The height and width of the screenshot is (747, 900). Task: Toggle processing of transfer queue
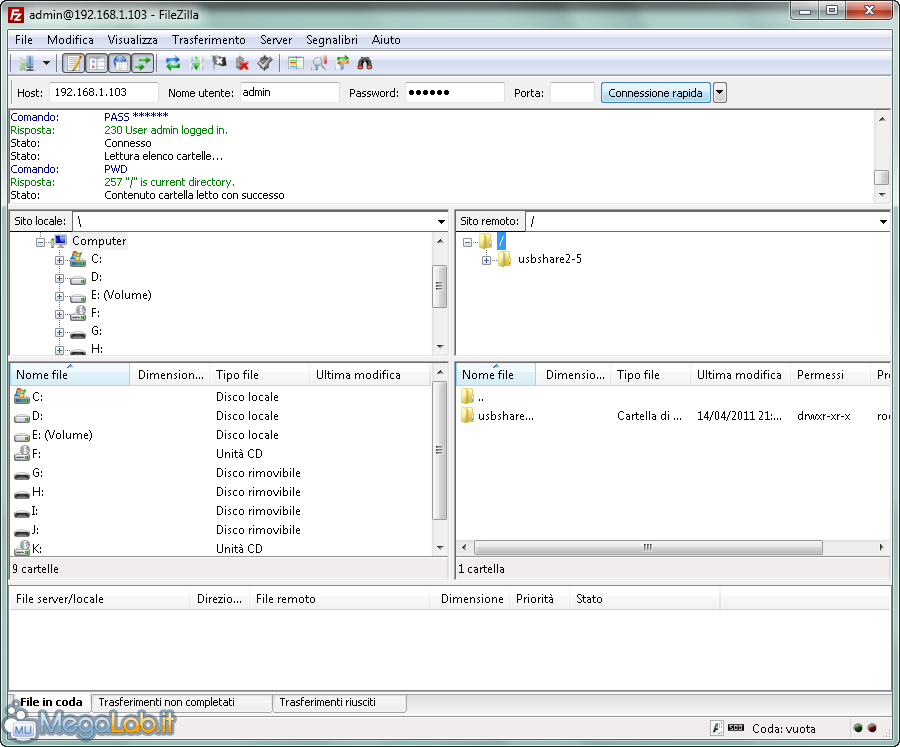196,63
